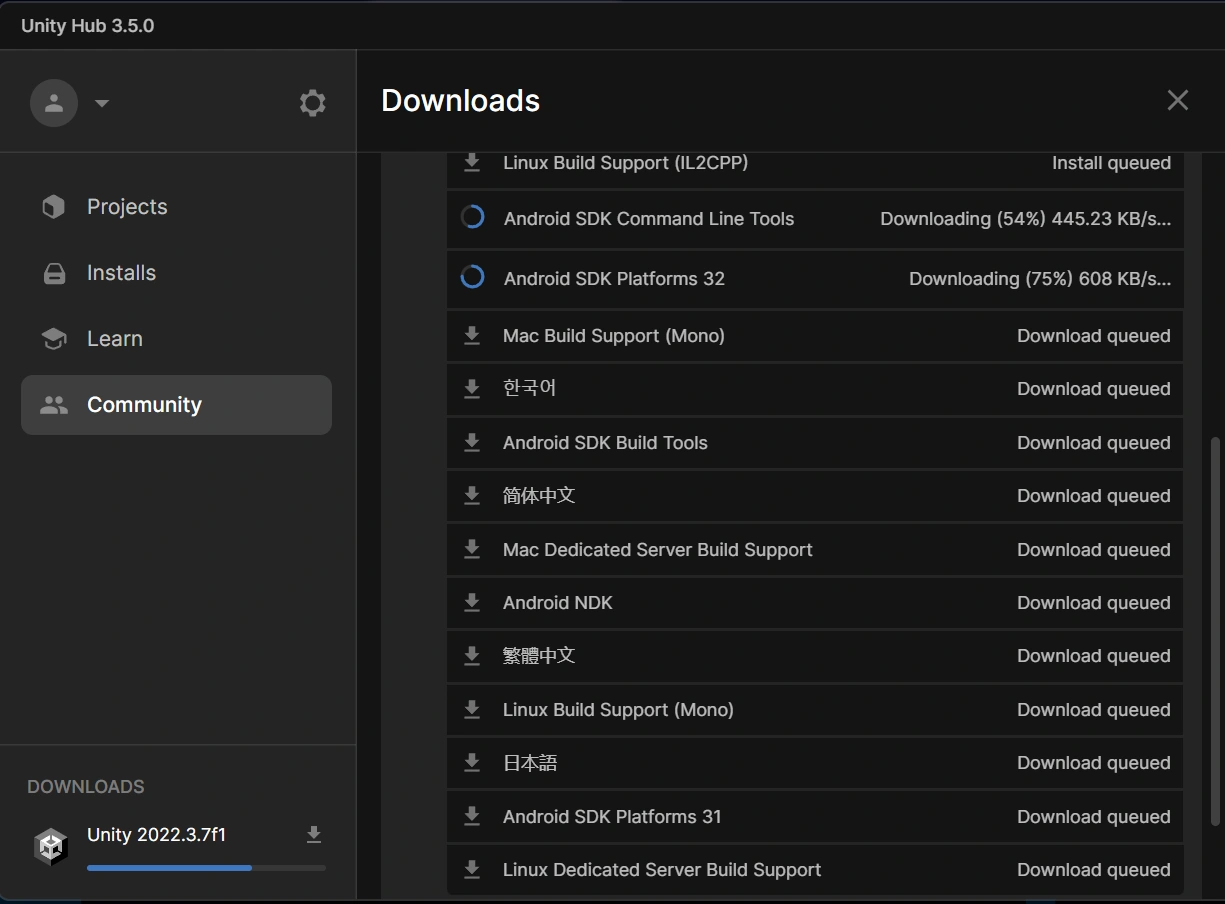Click download icon beside Unity 2022.3.7f1
Viewport: 1225px width, 904px height.
coord(314,835)
